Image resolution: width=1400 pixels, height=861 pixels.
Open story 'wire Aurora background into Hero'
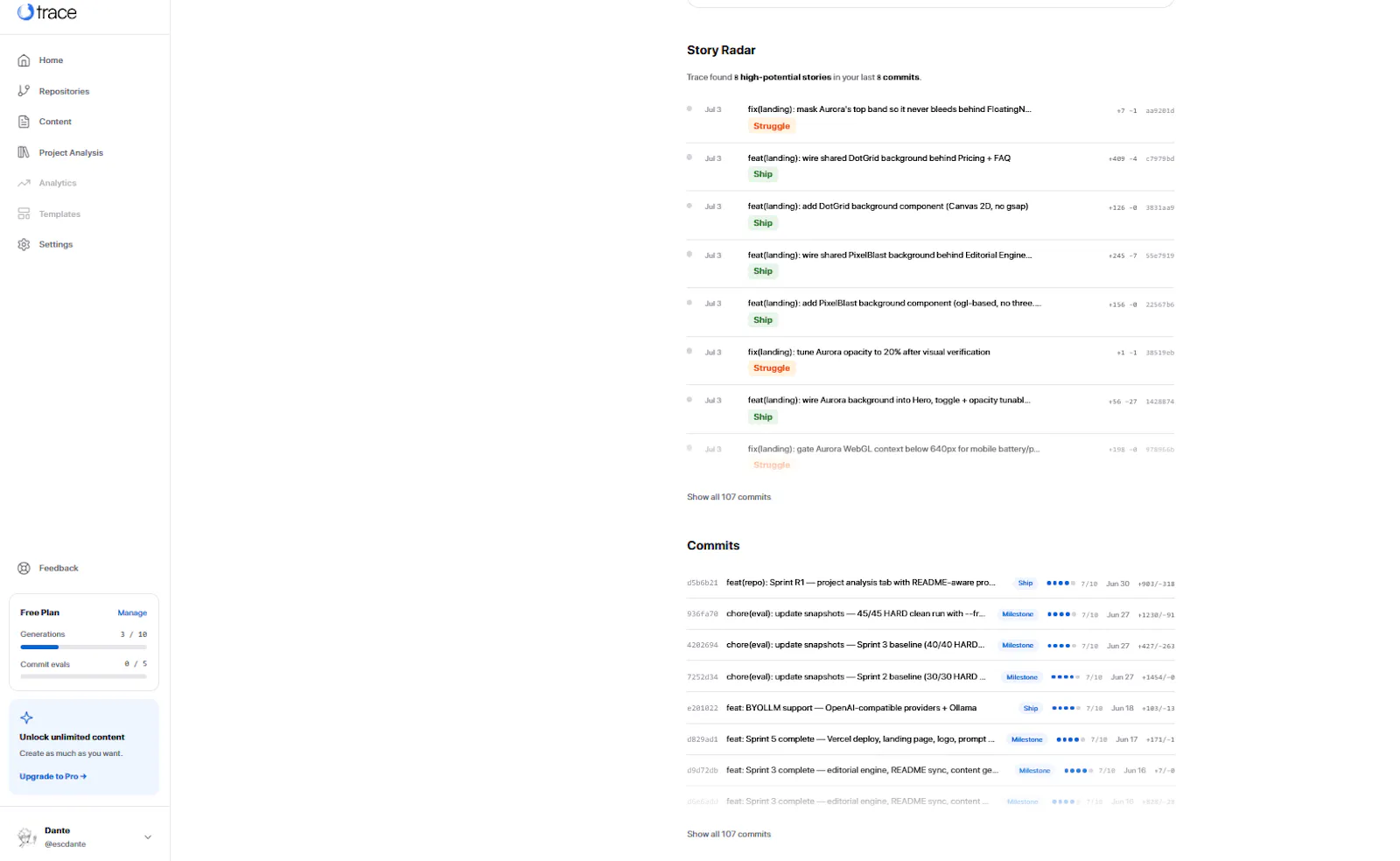tap(889, 400)
